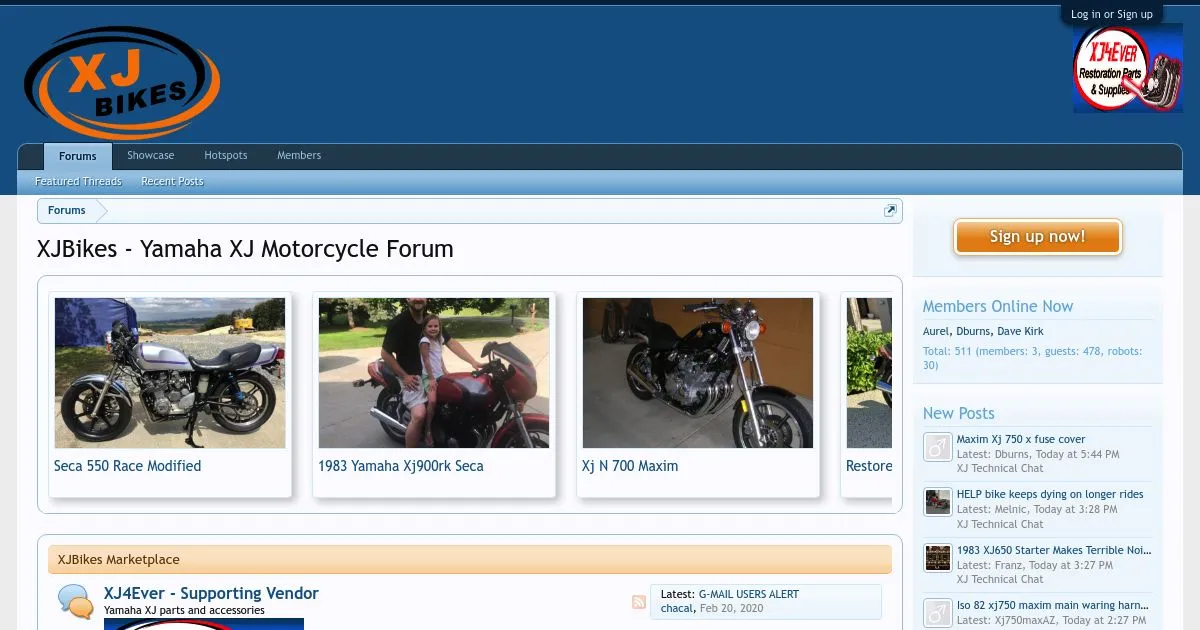Select Recent Posts sub-navigation
The image size is (1200, 630).
[x=172, y=182]
